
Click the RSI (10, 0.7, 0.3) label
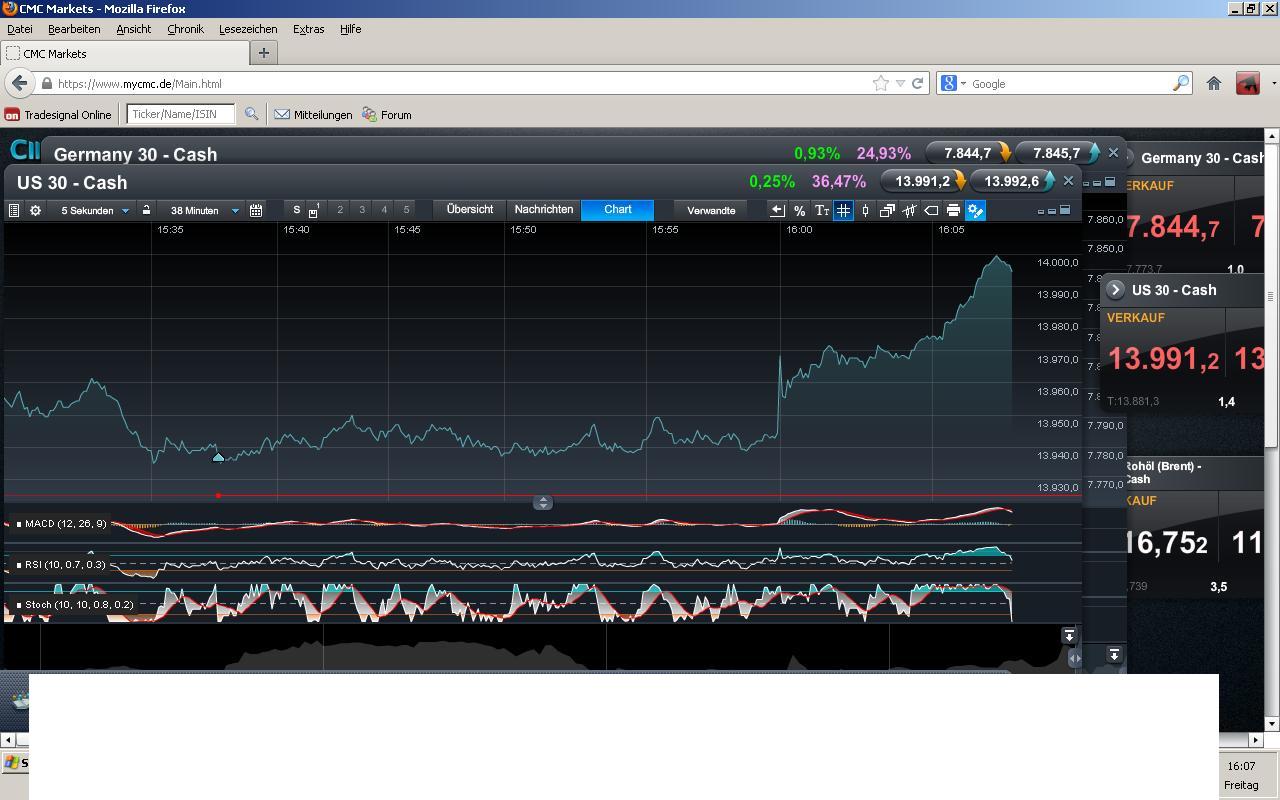[61, 565]
